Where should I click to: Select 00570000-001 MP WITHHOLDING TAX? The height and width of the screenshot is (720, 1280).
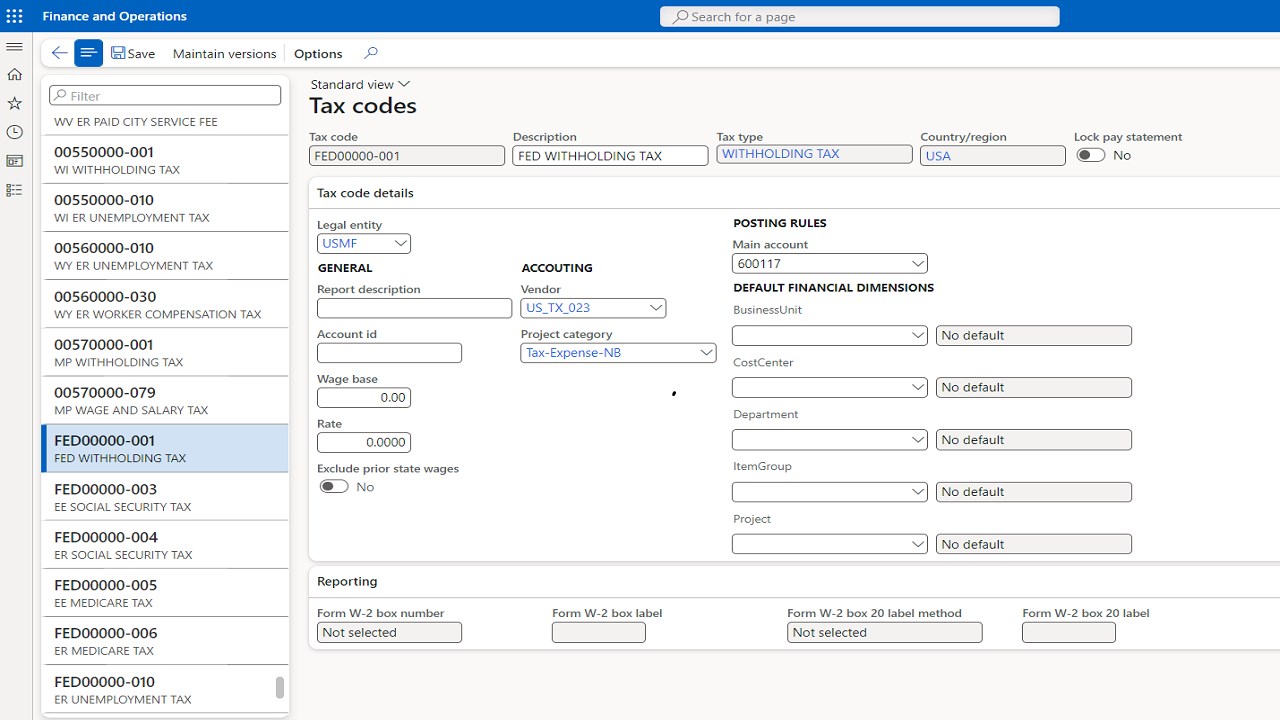tap(165, 353)
